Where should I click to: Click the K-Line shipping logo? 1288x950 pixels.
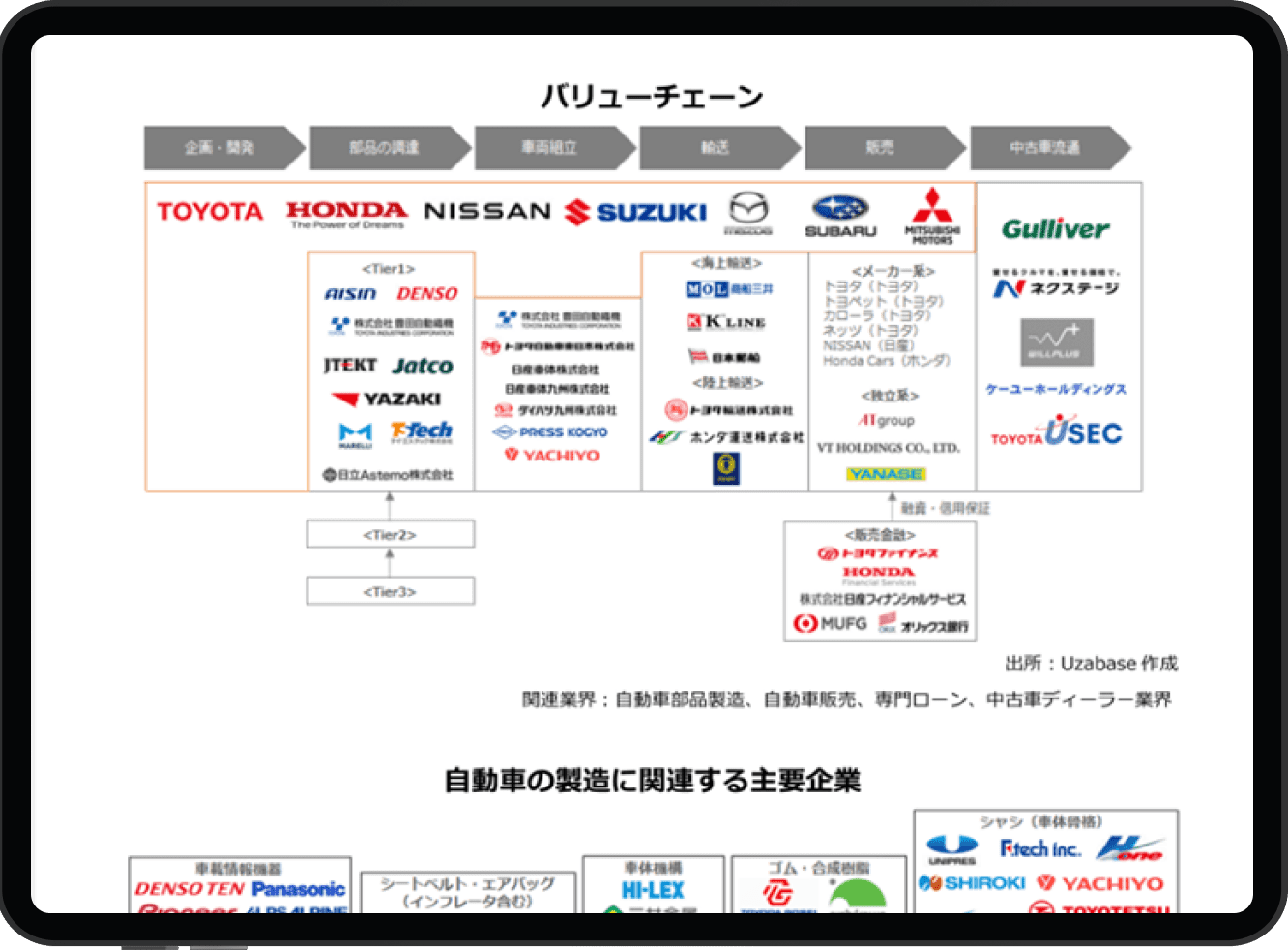tap(726, 322)
